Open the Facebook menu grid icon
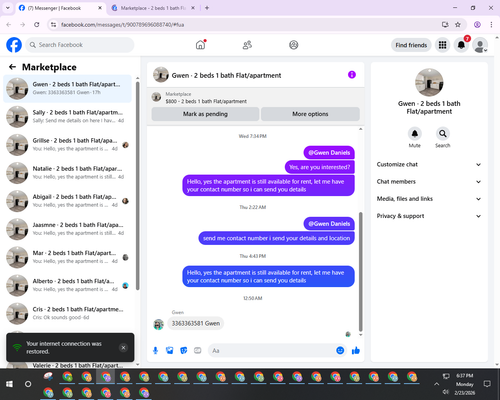 click(442, 45)
